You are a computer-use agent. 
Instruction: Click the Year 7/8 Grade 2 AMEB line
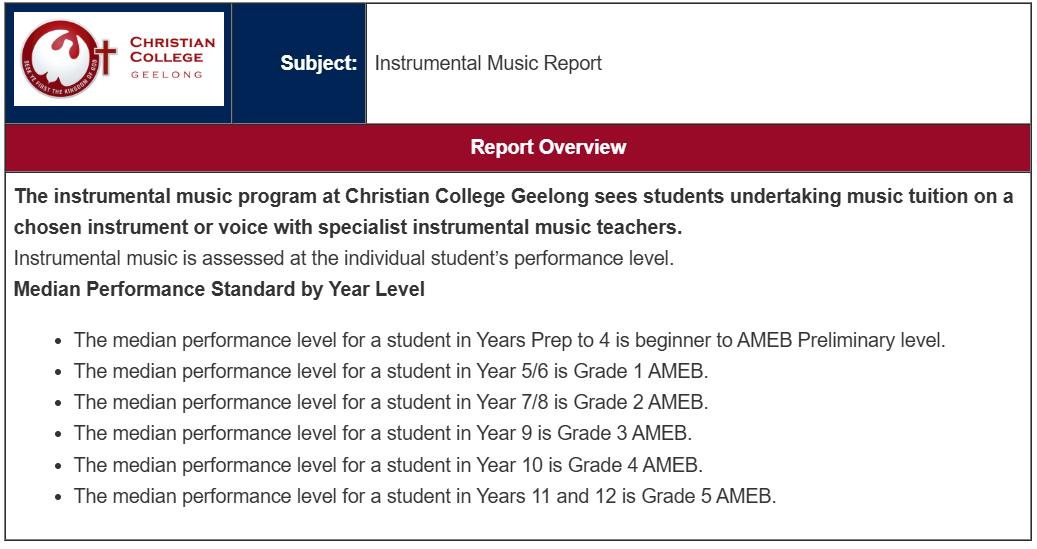click(x=391, y=402)
